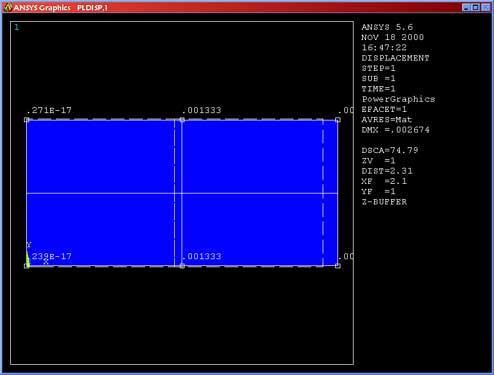Select the top-right corner node marker

(x=338, y=120)
